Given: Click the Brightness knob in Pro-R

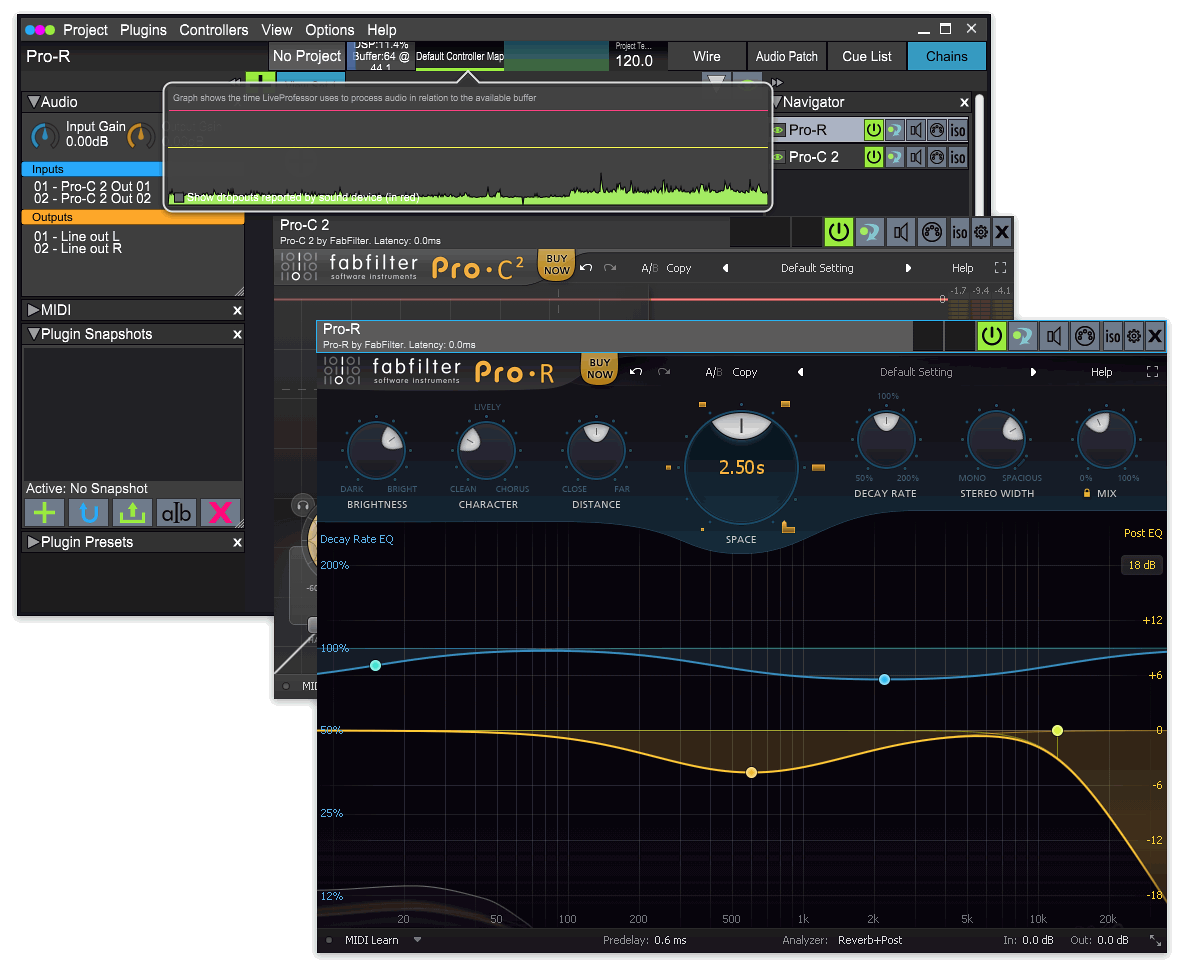Looking at the screenshot, I should click(x=377, y=450).
